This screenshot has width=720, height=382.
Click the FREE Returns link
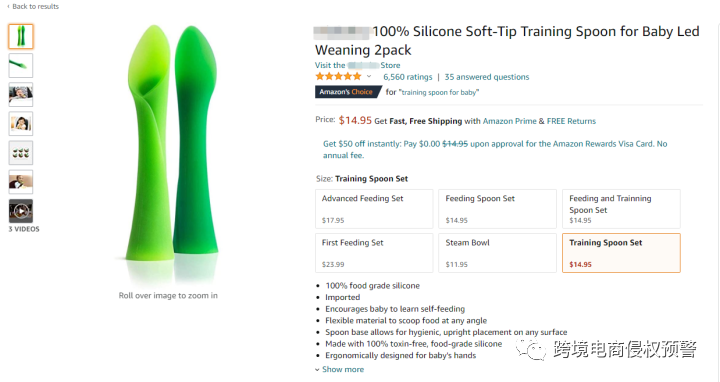pos(571,121)
